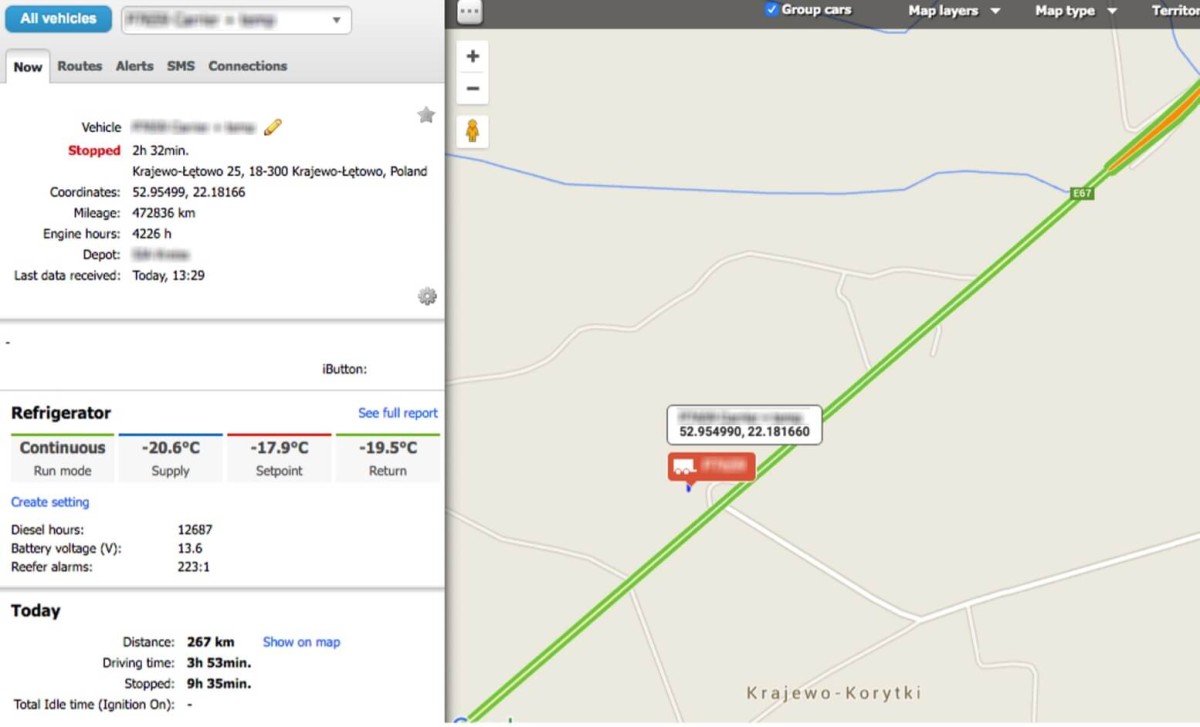Open the three-dot panel toggle button
The height and width of the screenshot is (727, 1200).
point(469,12)
